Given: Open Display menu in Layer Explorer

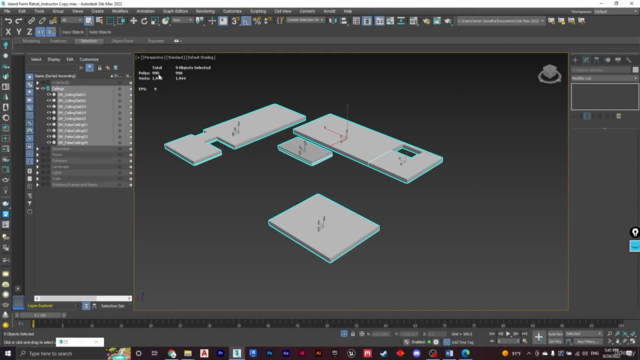Looking at the screenshot, I should (53, 59).
